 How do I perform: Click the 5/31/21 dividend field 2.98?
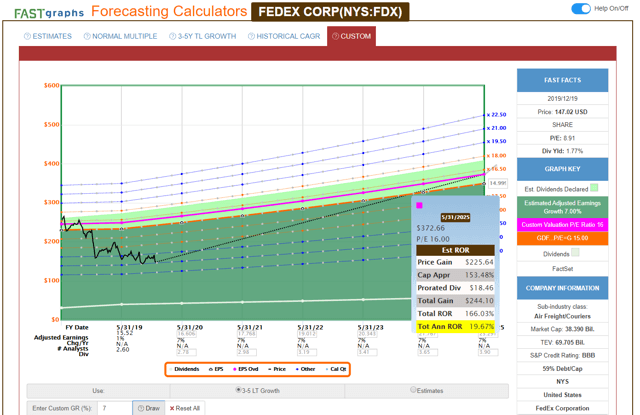tap(247, 352)
